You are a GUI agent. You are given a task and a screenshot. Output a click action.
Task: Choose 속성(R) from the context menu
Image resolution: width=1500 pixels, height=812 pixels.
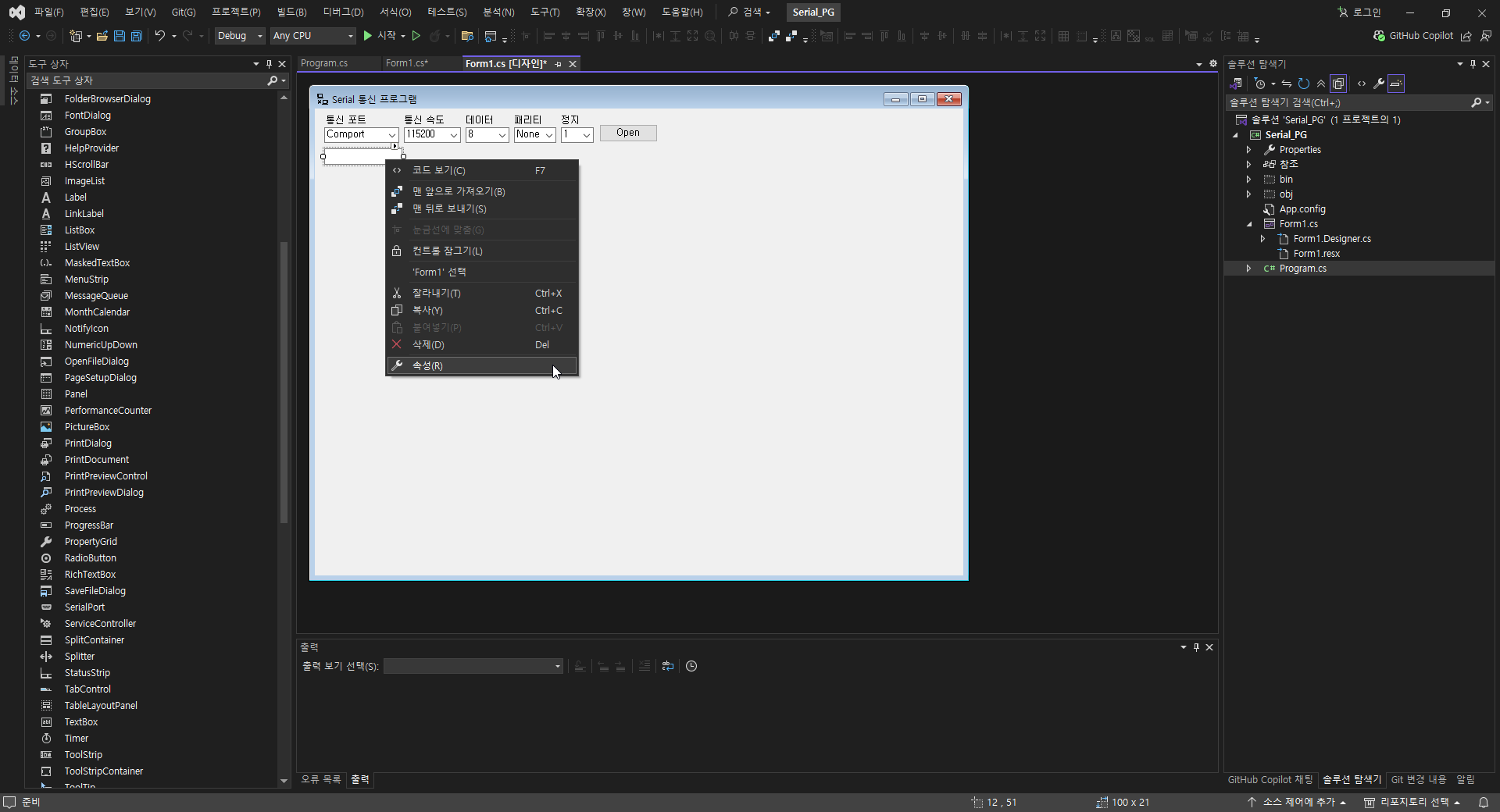coord(482,365)
